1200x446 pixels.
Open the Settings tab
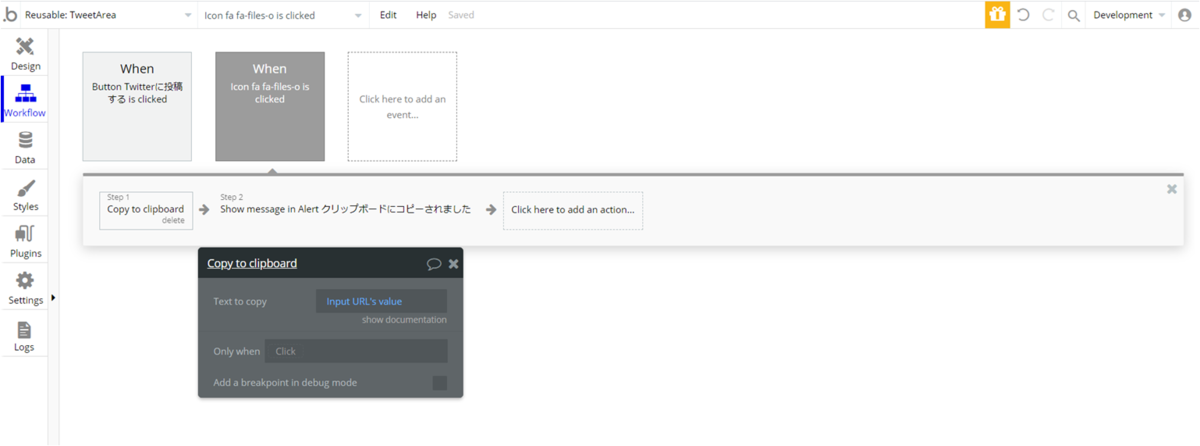25,288
